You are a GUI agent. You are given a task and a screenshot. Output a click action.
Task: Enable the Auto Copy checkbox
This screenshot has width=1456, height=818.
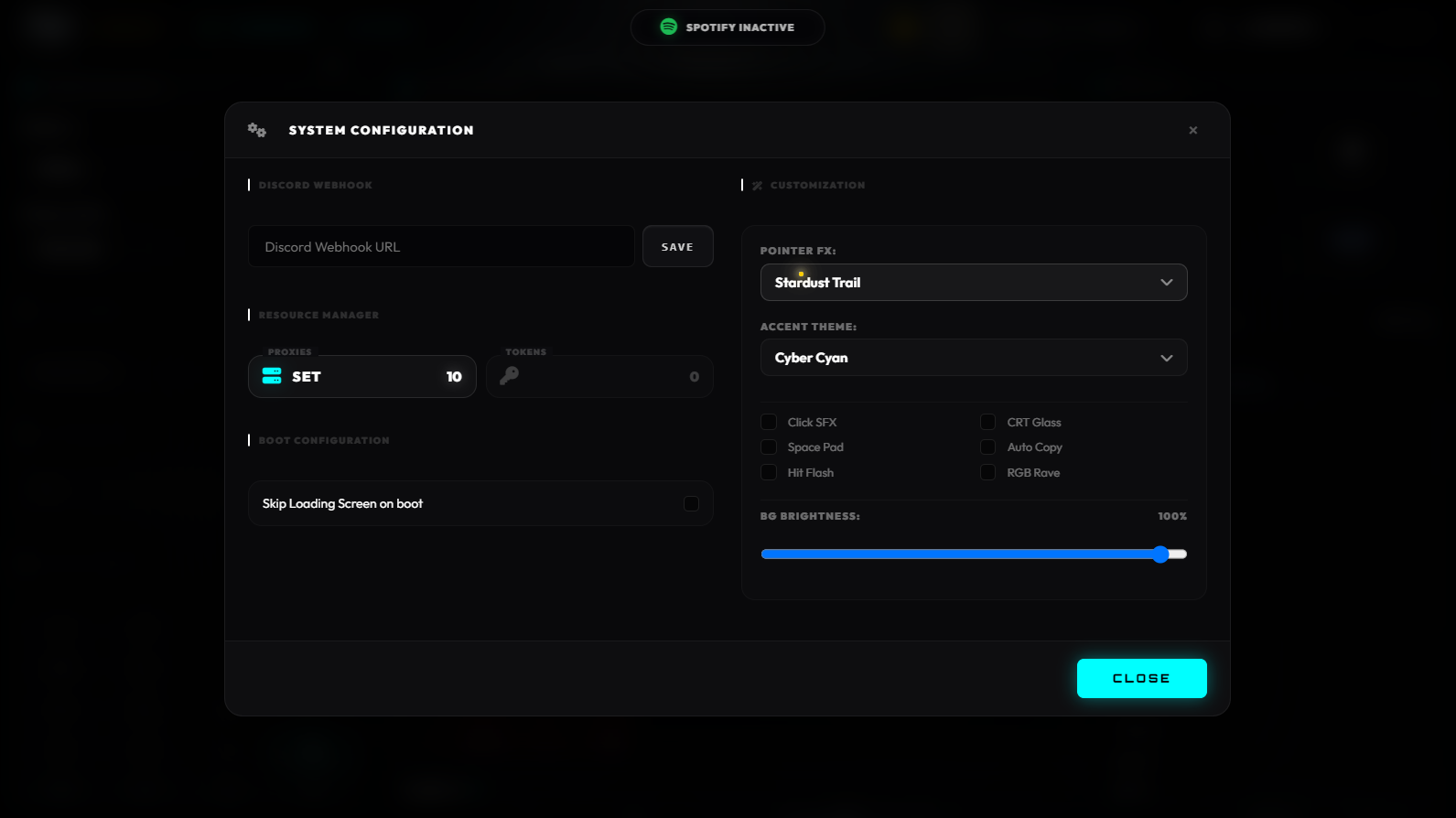pyautogui.click(x=987, y=447)
